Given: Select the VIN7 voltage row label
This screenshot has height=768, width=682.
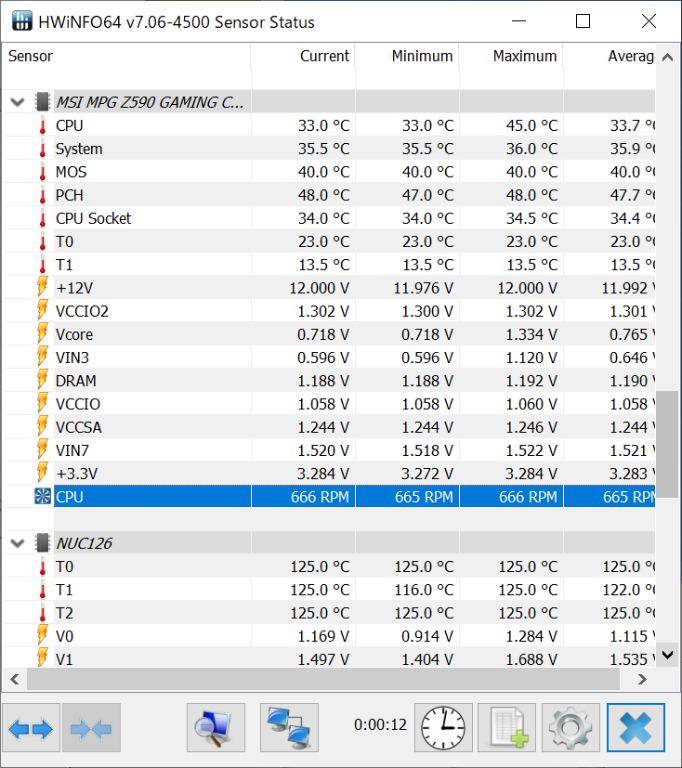Looking at the screenshot, I should (x=72, y=451).
